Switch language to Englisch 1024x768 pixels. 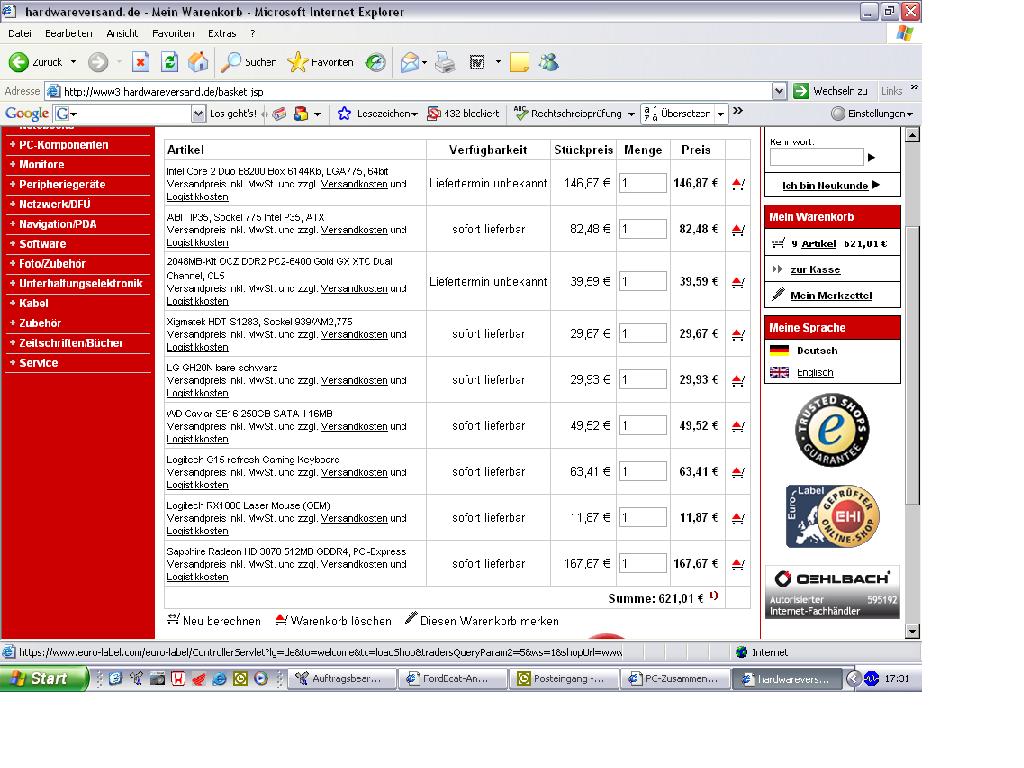coord(815,373)
